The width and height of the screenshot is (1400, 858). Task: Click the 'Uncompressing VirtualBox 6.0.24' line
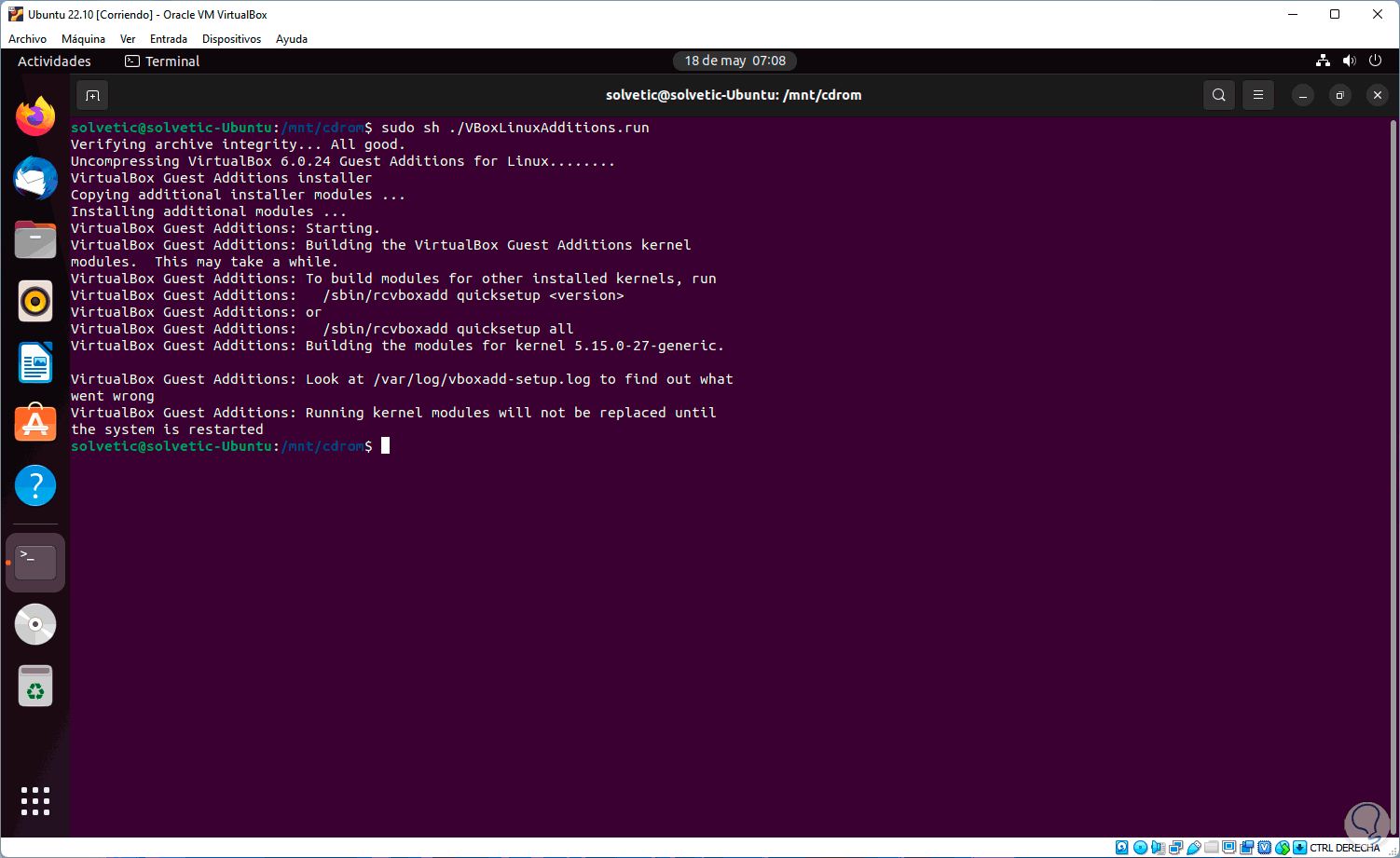tap(343, 161)
